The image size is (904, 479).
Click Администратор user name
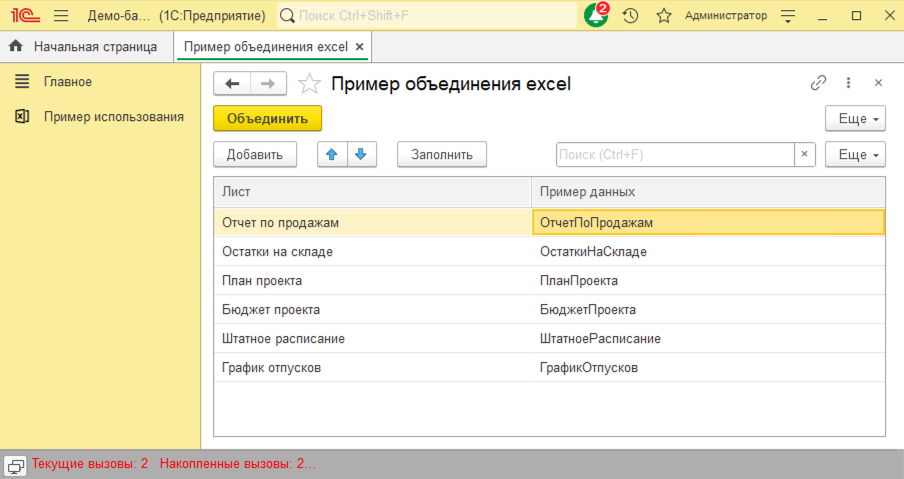point(726,16)
